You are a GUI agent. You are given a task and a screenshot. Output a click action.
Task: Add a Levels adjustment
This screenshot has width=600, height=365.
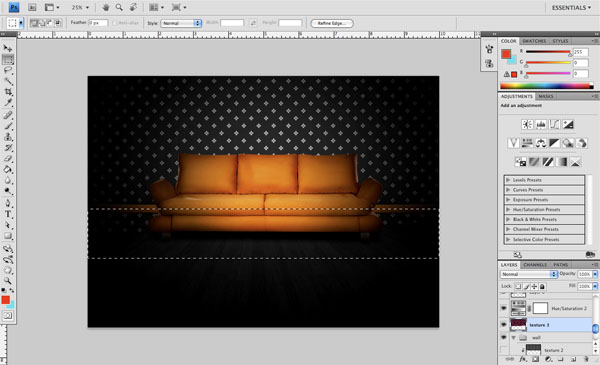pyautogui.click(x=541, y=124)
